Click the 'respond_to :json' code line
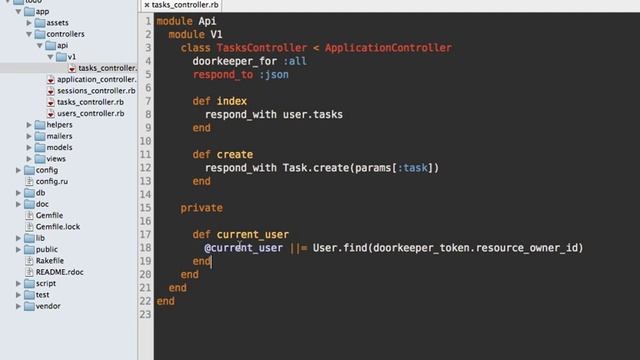Image resolution: width=640 pixels, height=360 pixels. pyautogui.click(x=240, y=75)
